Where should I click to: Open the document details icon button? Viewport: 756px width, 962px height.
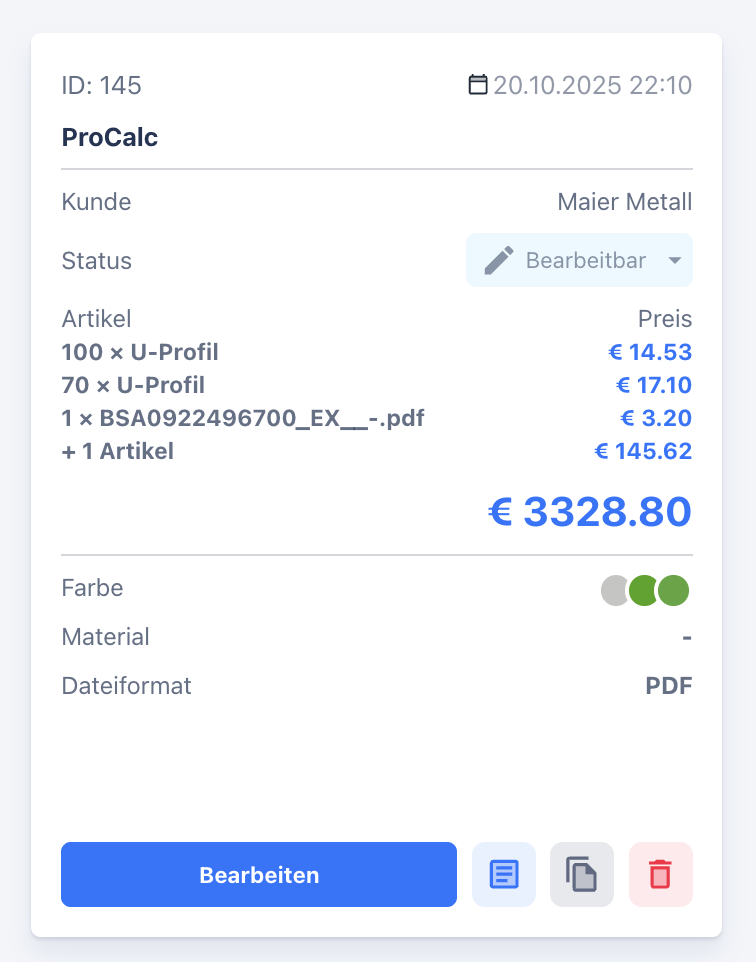coord(504,875)
